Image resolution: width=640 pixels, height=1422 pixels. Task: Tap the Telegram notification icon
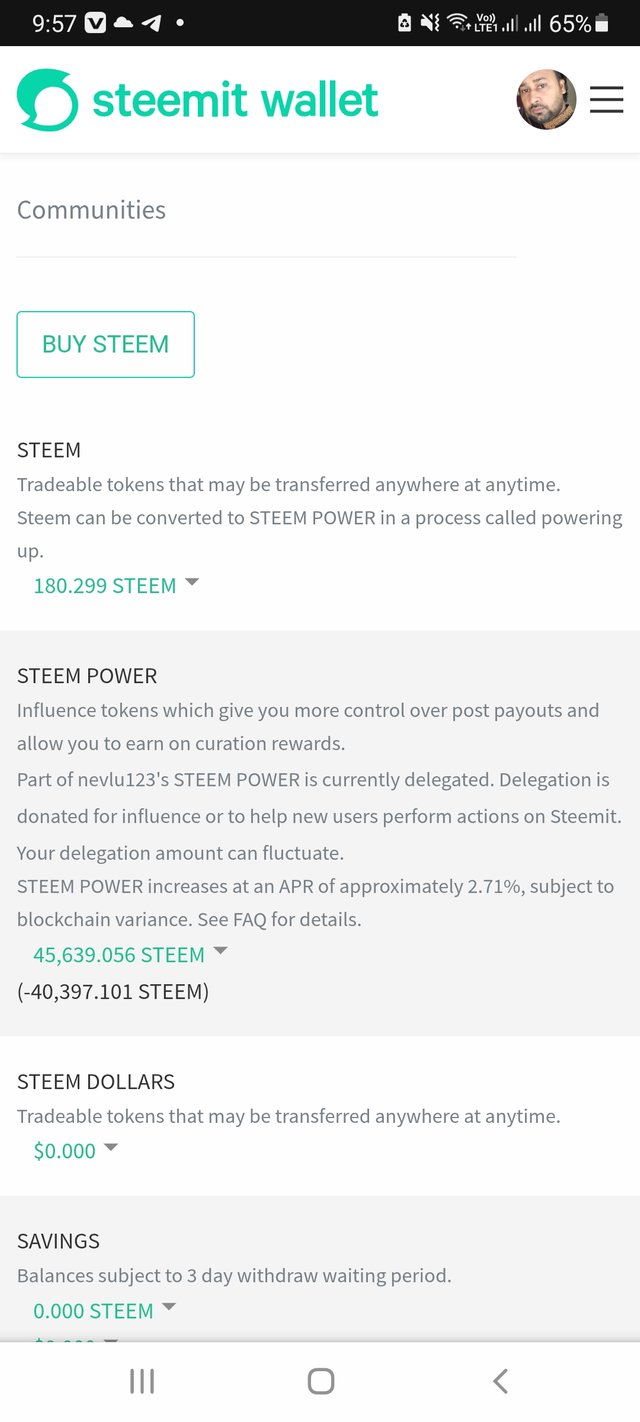pyautogui.click(x=151, y=23)
